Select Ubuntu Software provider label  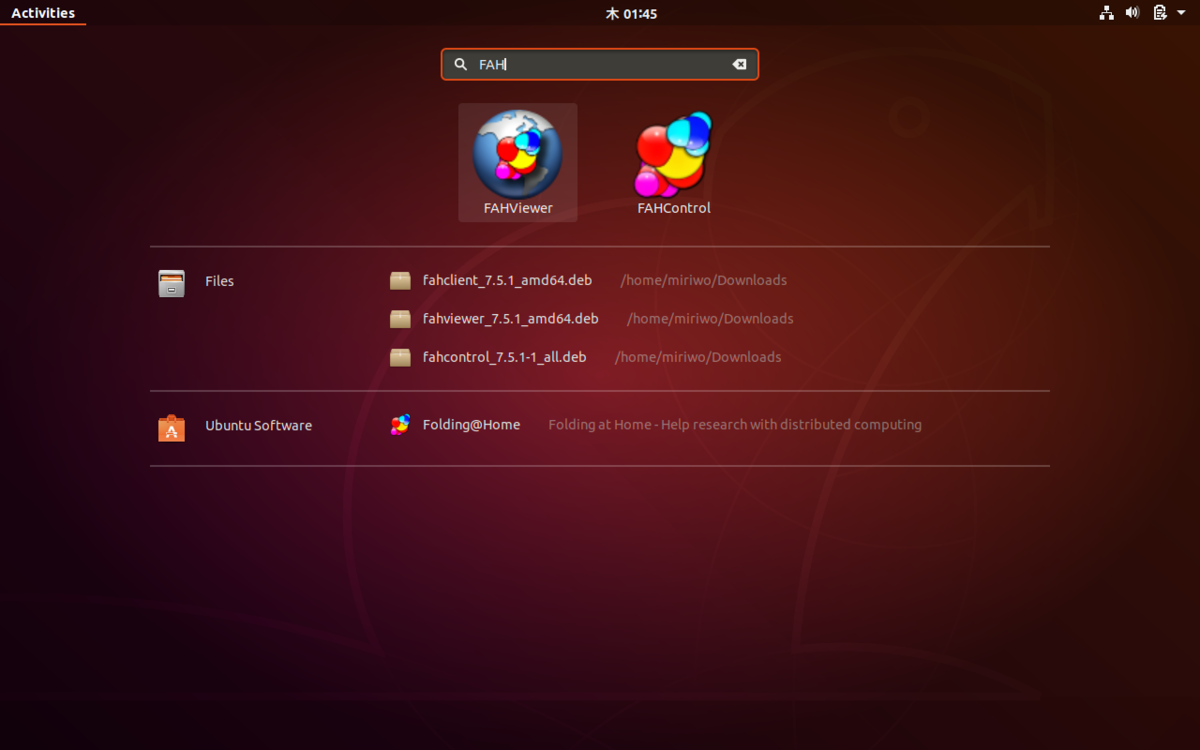258,425
